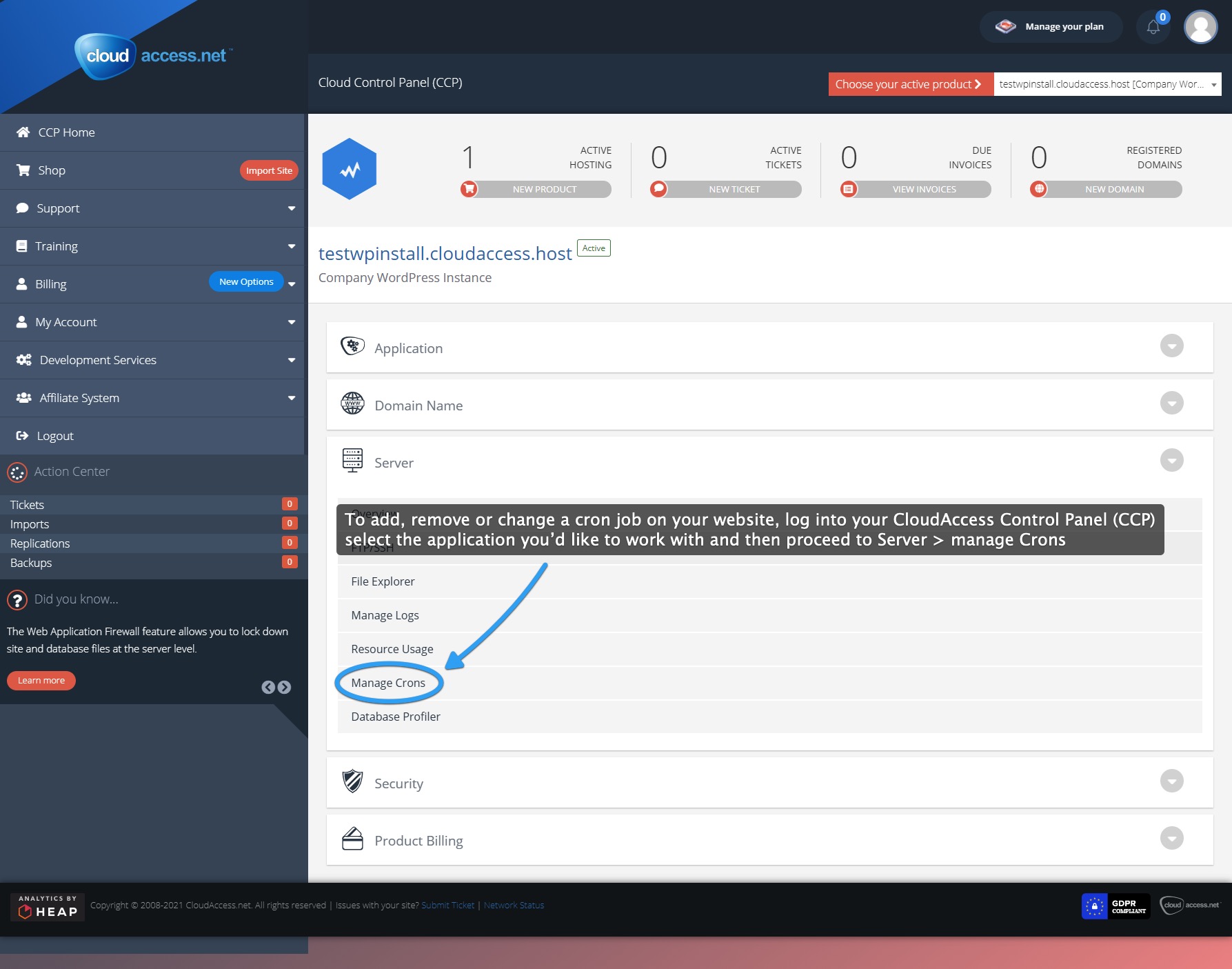Click the footer CloudAccess.net logo
This screenshot has height=969, width=1232.
[x=1191, y=905]
